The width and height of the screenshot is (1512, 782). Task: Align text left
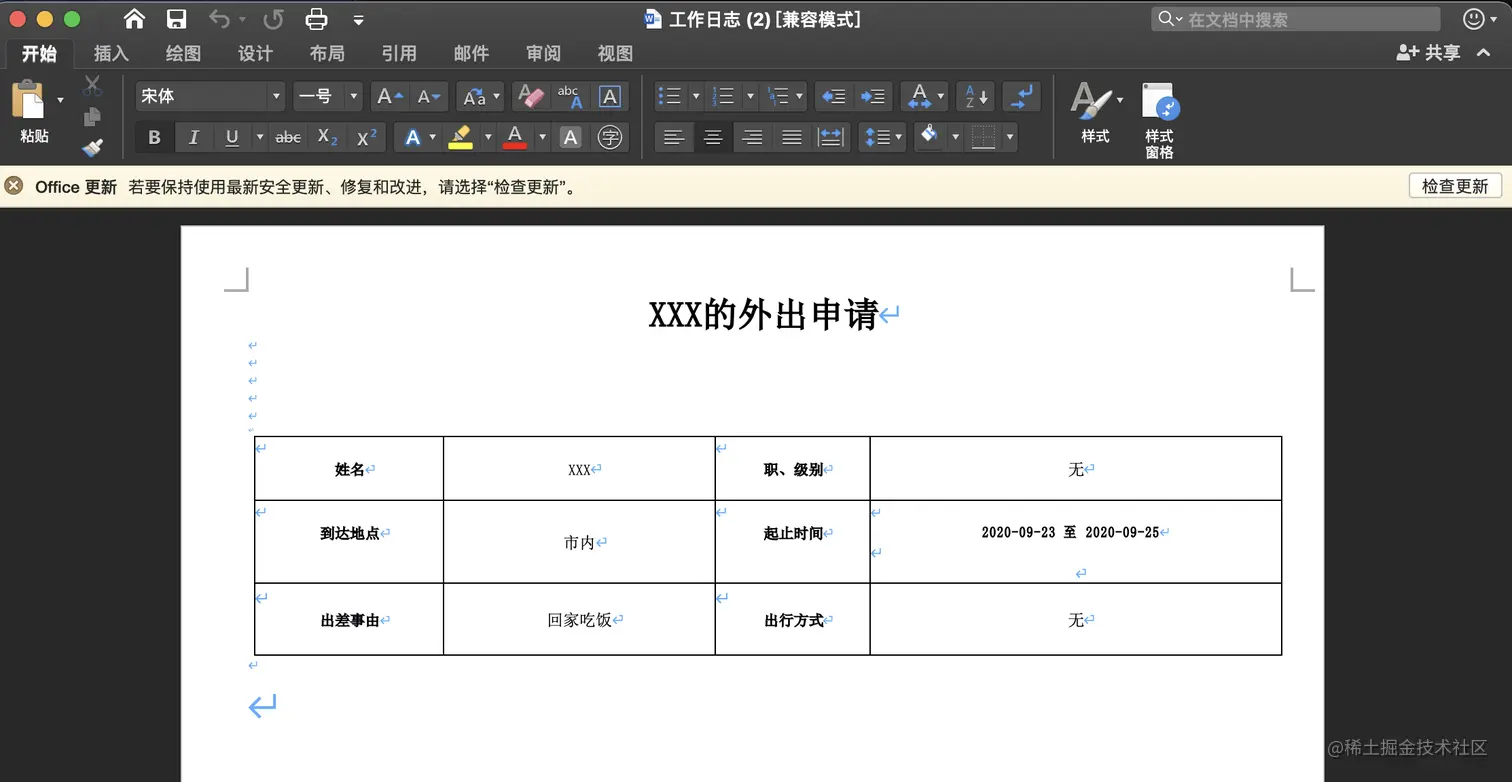coord(674,137)
